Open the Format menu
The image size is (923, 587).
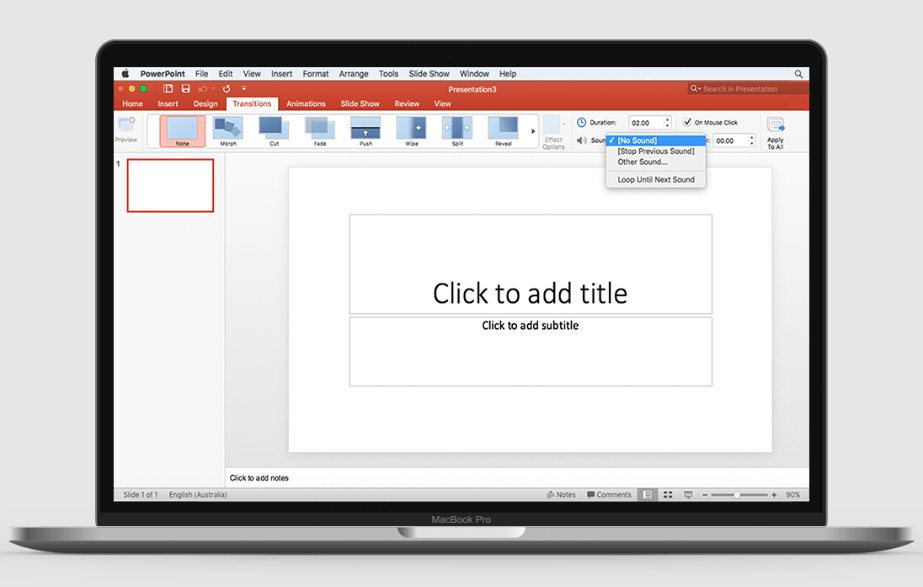point(316,74)
